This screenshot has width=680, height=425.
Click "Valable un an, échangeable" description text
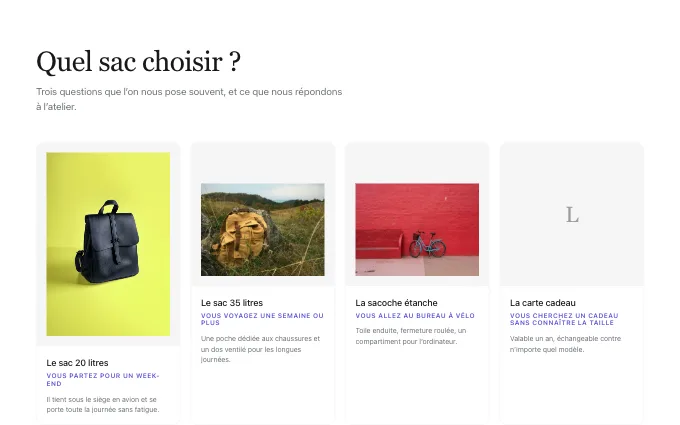565,344
